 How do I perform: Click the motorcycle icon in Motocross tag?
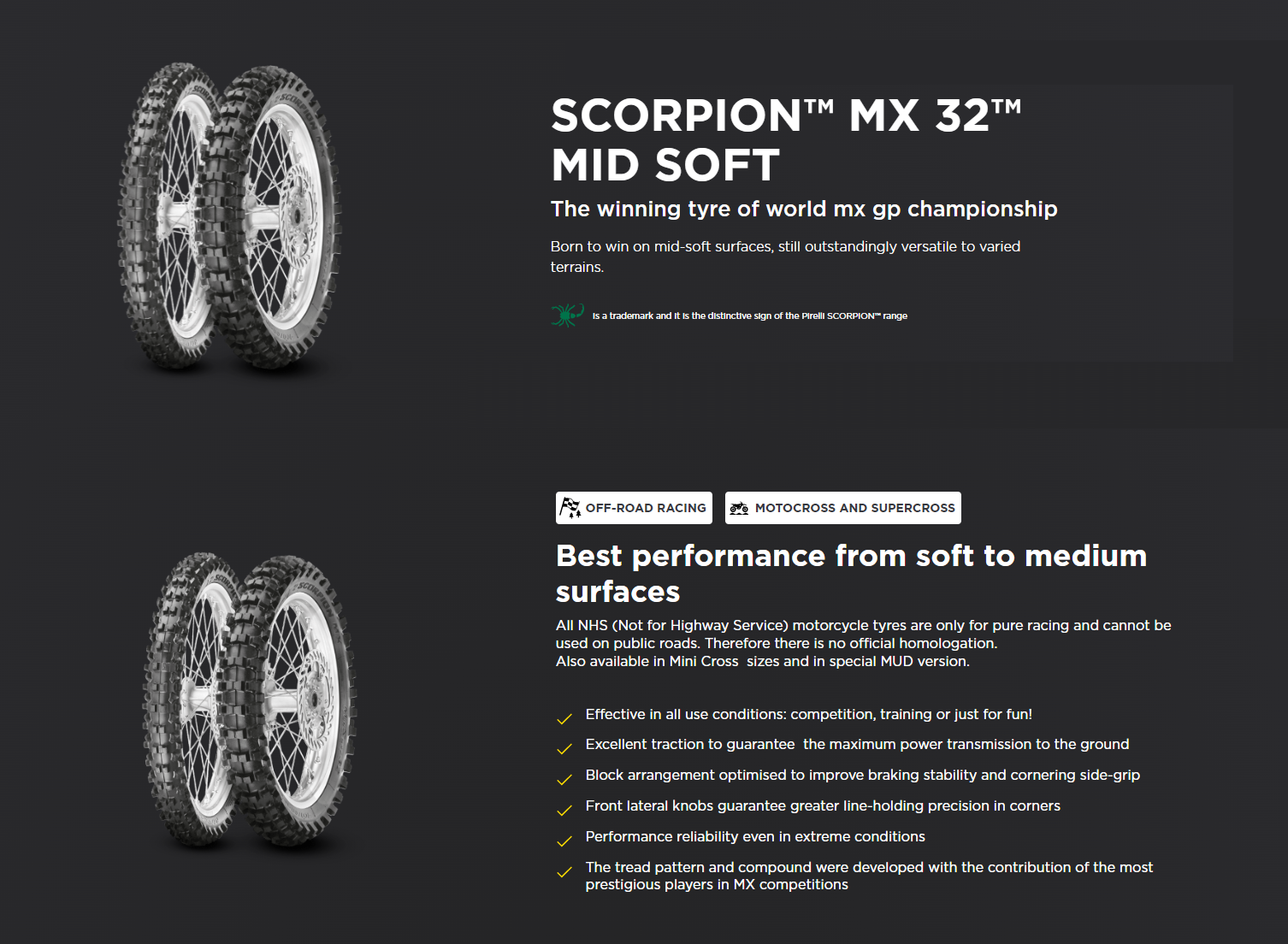pos(739,508)
